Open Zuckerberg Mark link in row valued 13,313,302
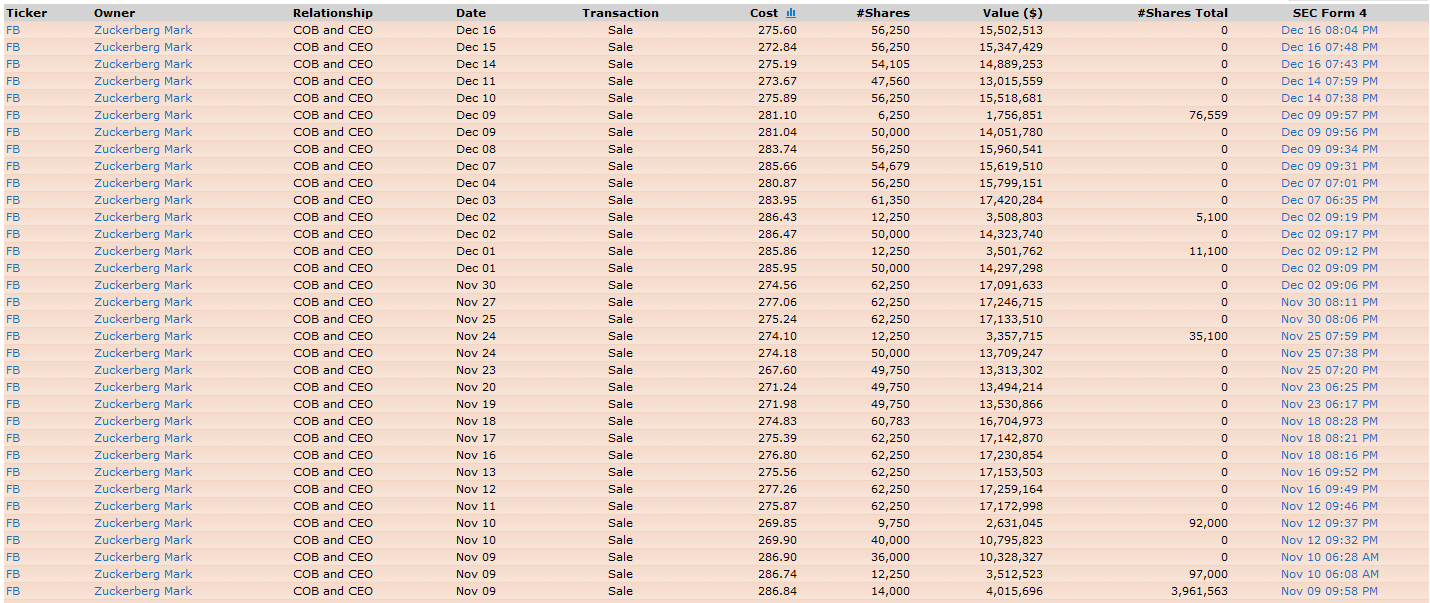Screen dimensions: 1430x603 pos(143,370)
